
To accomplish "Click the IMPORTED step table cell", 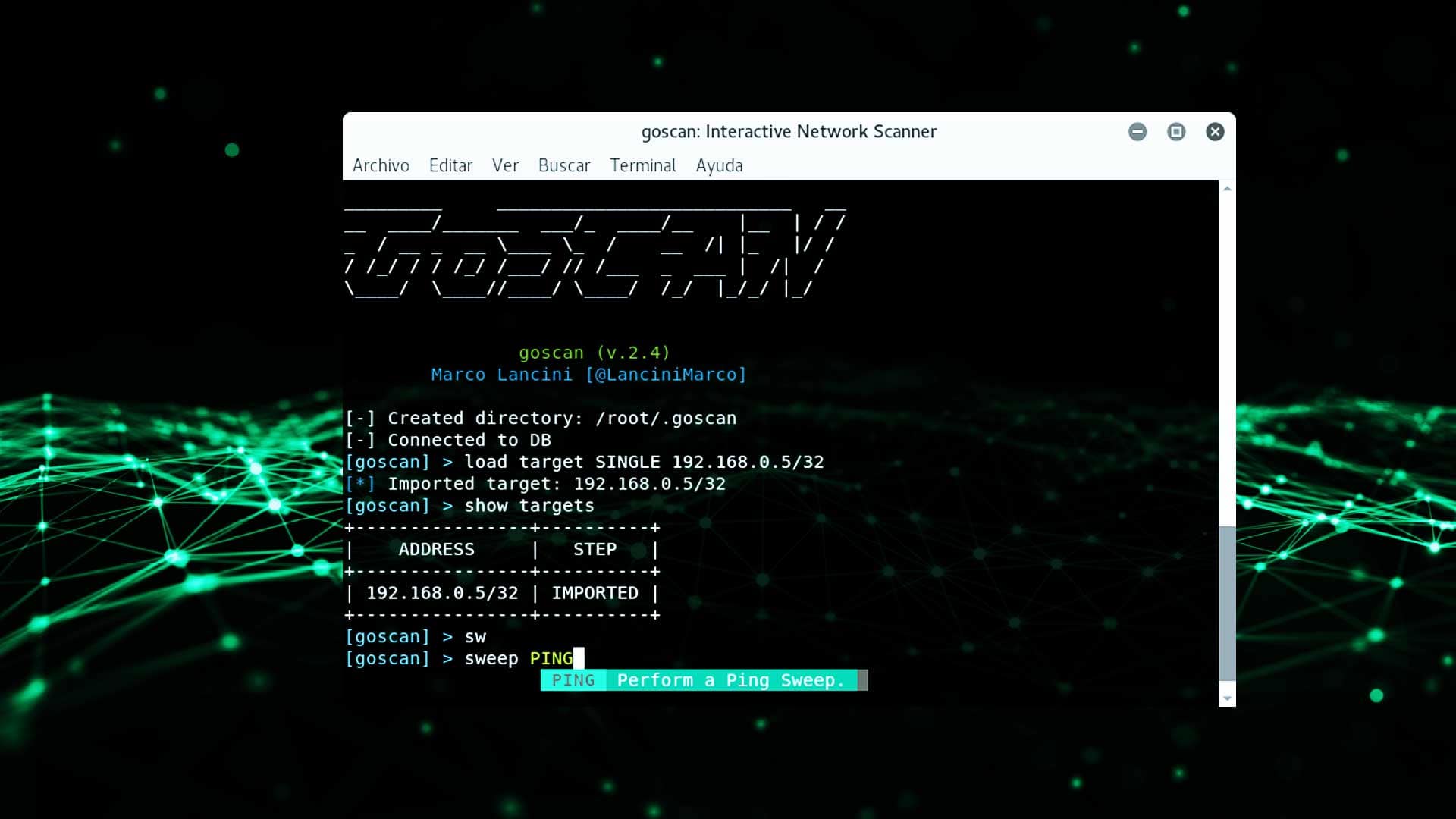I will (x=595, y=593).
